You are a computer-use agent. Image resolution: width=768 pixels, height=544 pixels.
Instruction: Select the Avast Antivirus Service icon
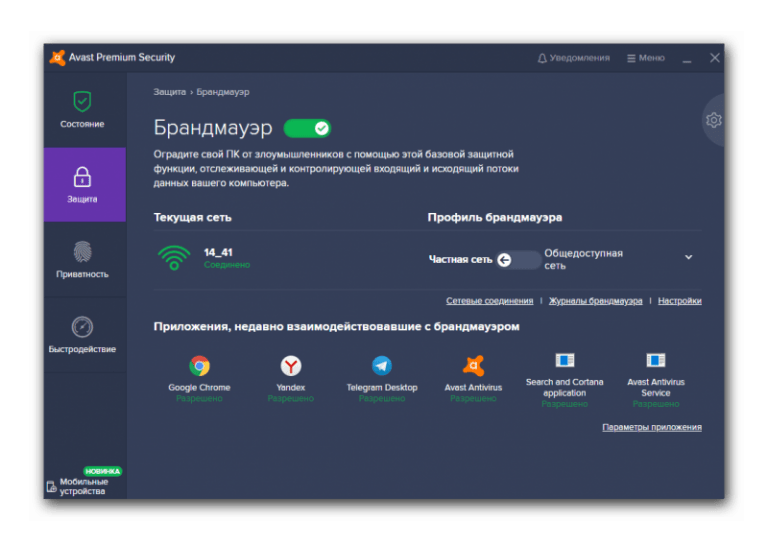[x=656, y=360]
